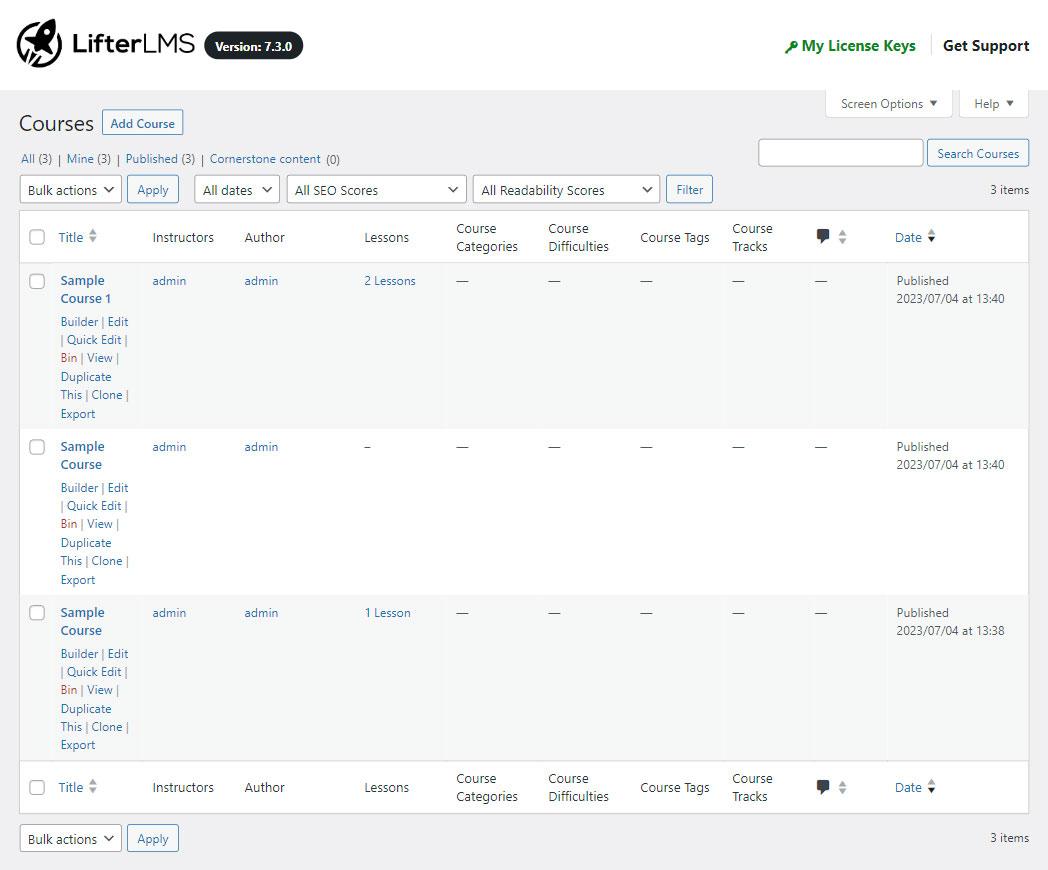
Task: Tick the checkbox for the course with no lessons
Action: 37,447
